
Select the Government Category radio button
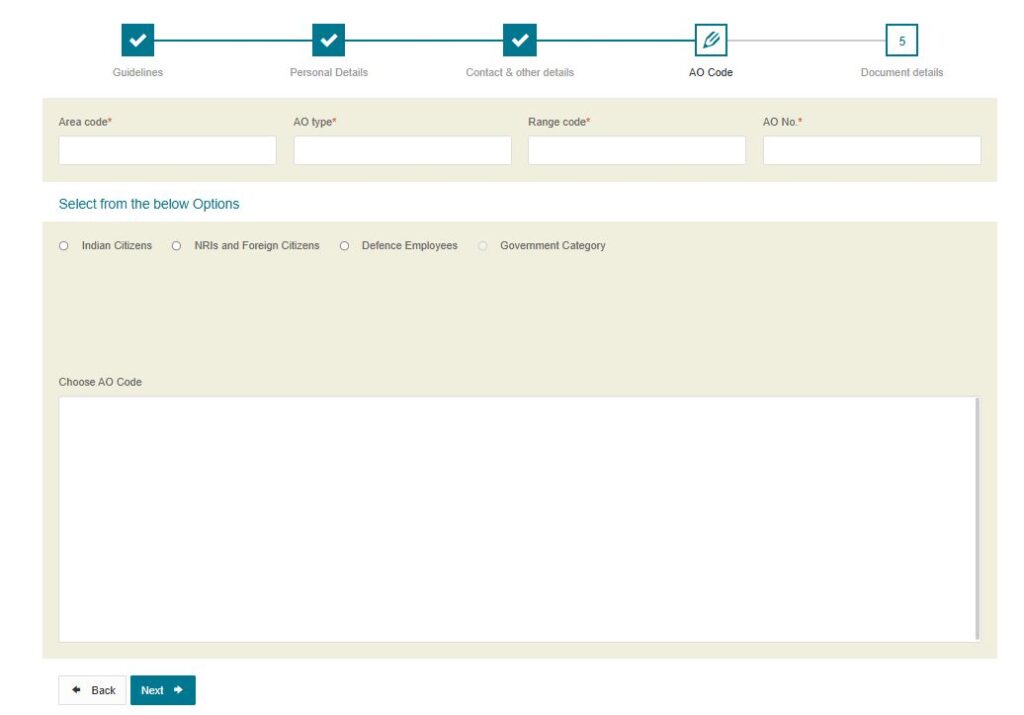point(483,245)
